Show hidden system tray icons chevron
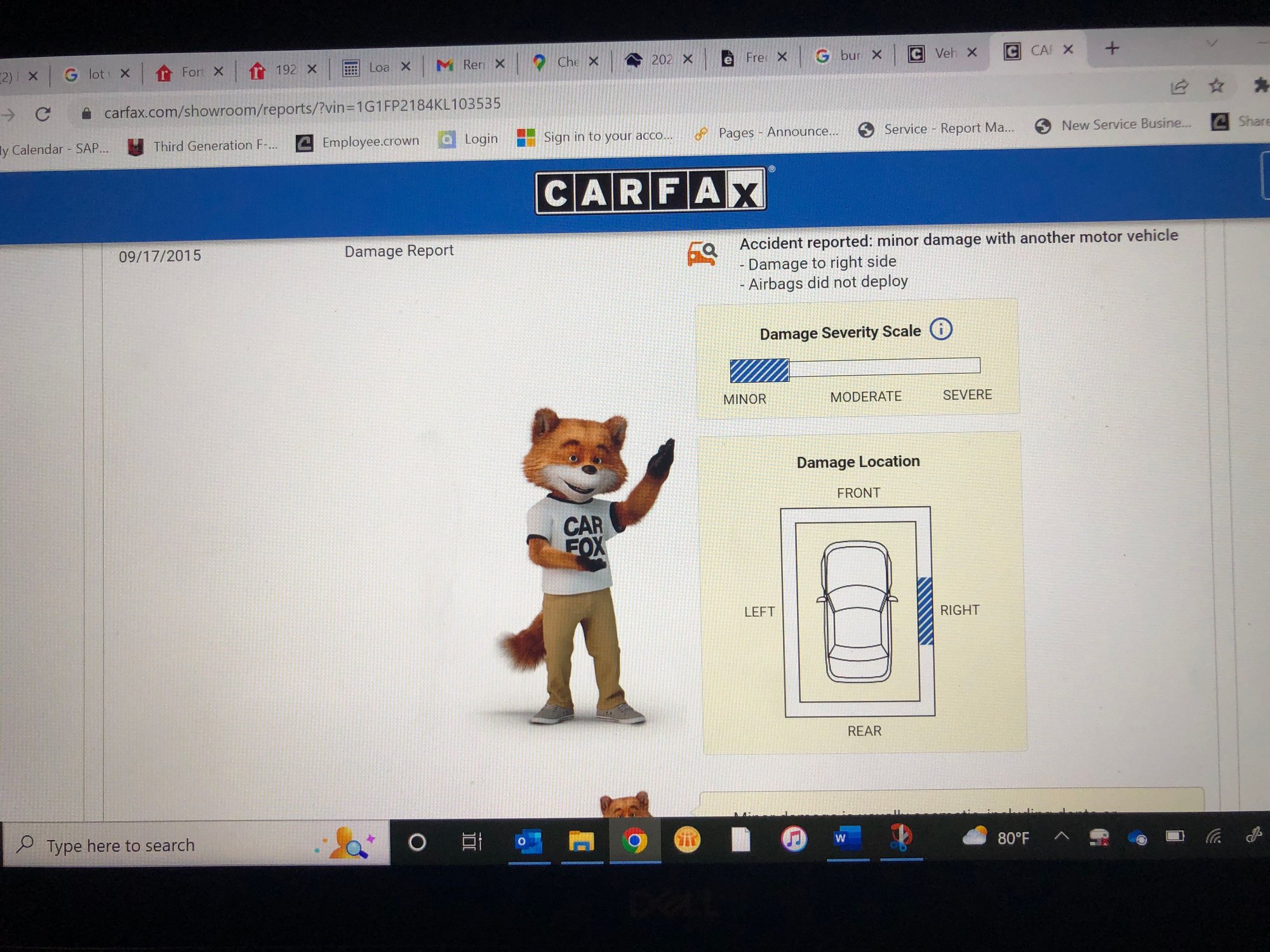Image resolution: width=1270 pixels, height=952 pixels. point(1061,836)
